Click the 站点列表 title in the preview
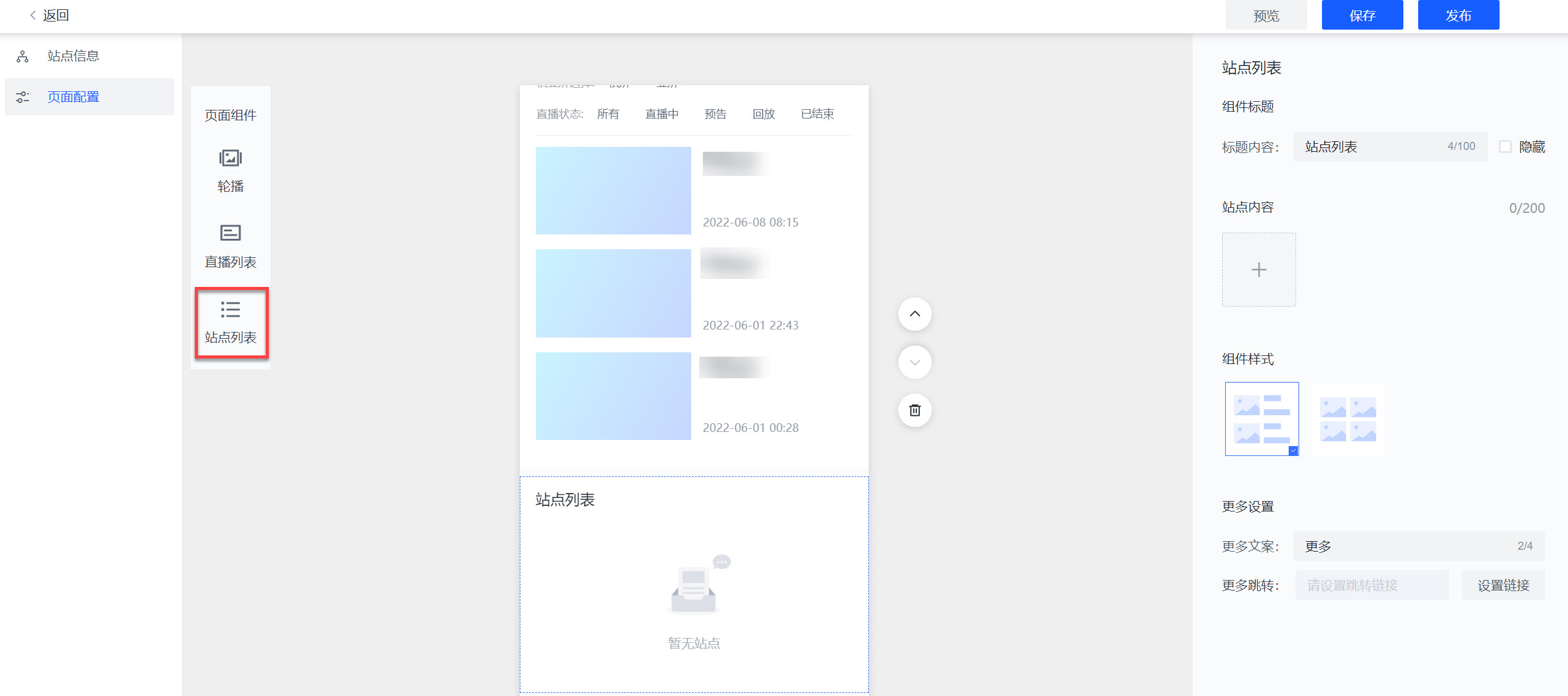The height and width of the screenshot is (696, 1568). pyautogui.click(x=565, y=500)
